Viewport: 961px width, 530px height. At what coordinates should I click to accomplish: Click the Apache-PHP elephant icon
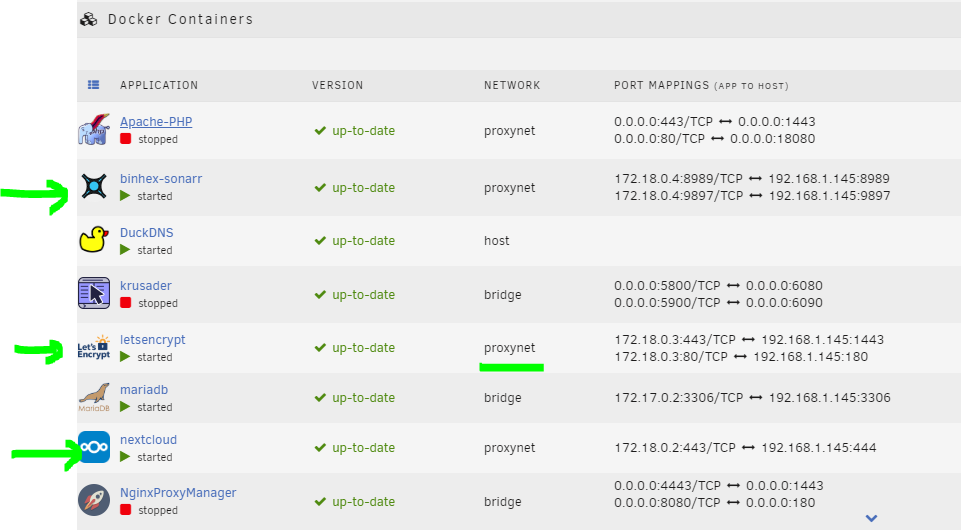[x=94, y=129]
